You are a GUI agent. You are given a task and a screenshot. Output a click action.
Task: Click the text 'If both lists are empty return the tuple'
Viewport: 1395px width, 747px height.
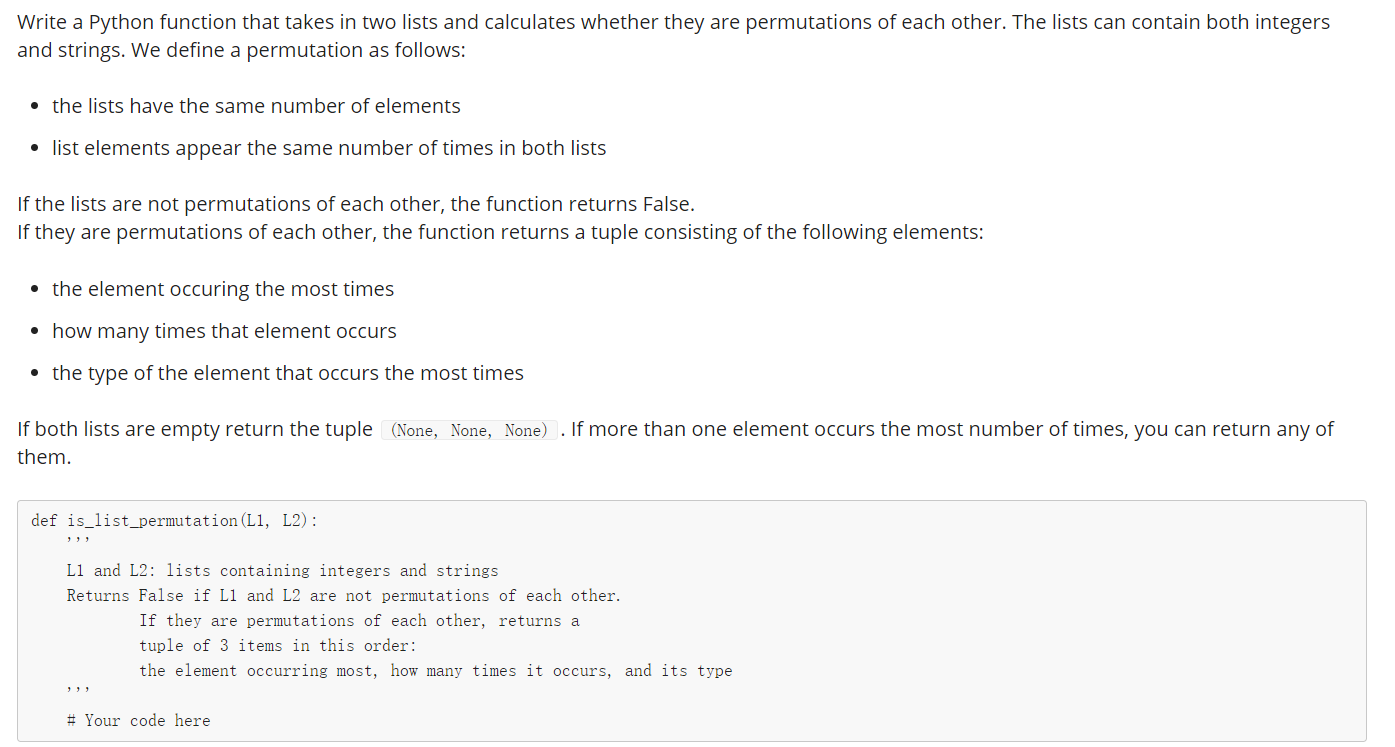point(195,430)
